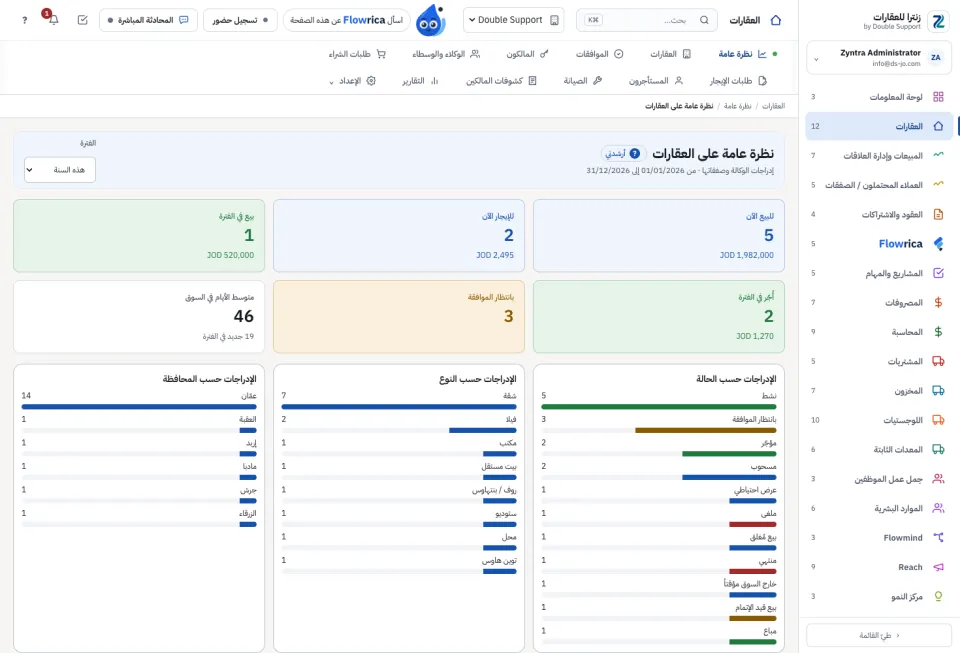The image size is (960, 653).
Task: Open جمل عمل الموظفين in sidebar
Action: (x=879, y=479)
